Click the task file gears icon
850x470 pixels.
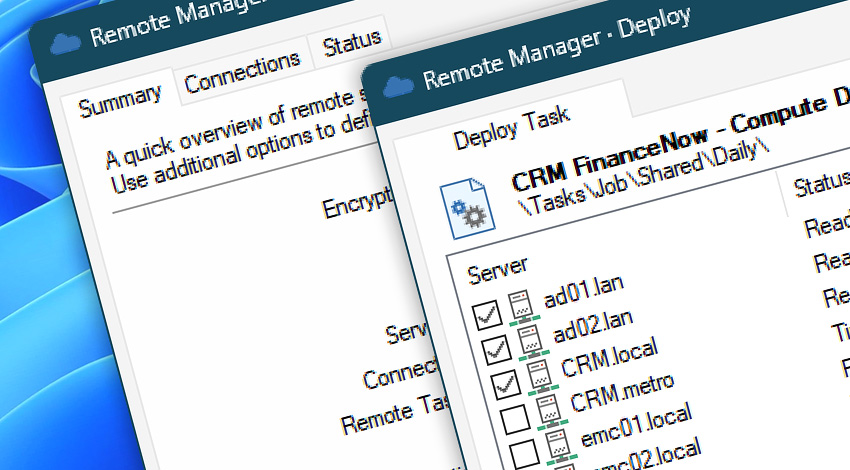pyautogui.click(x=467, y=209)
